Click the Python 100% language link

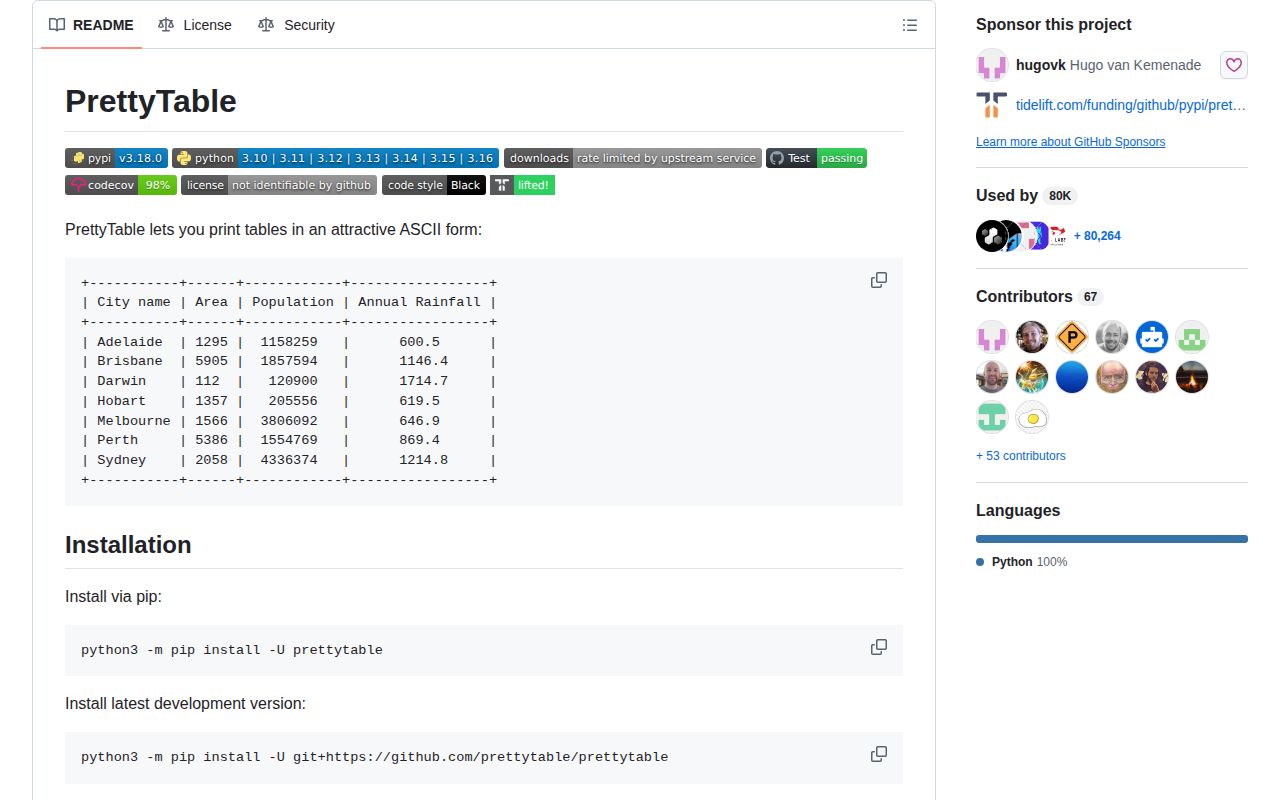tap(1022, 562)
